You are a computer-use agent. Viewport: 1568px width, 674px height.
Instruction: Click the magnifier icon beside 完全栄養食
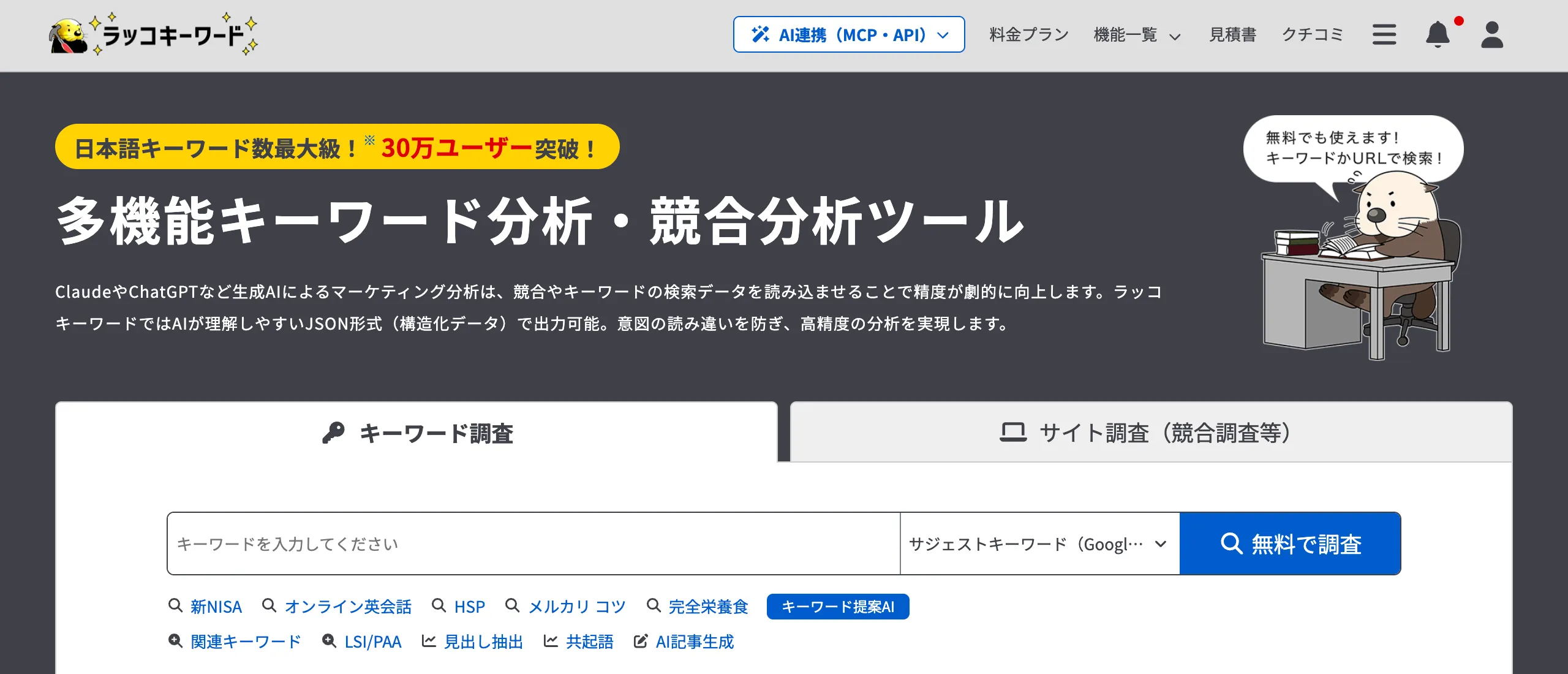(654, 605)
